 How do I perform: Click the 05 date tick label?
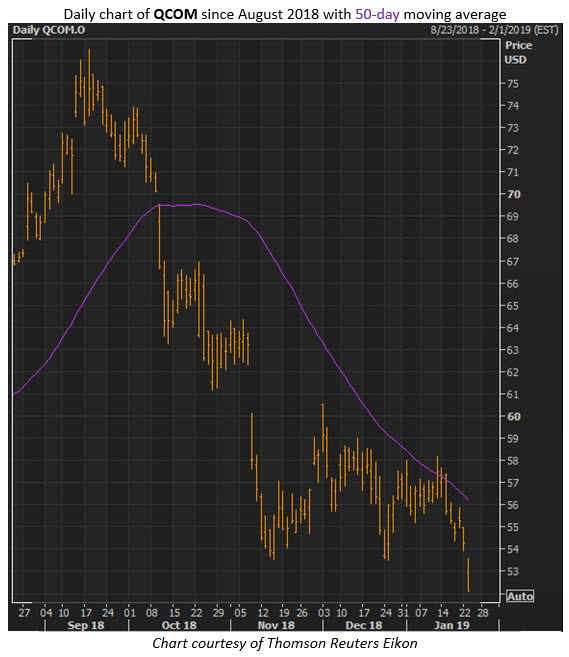[x=240, y=613]
